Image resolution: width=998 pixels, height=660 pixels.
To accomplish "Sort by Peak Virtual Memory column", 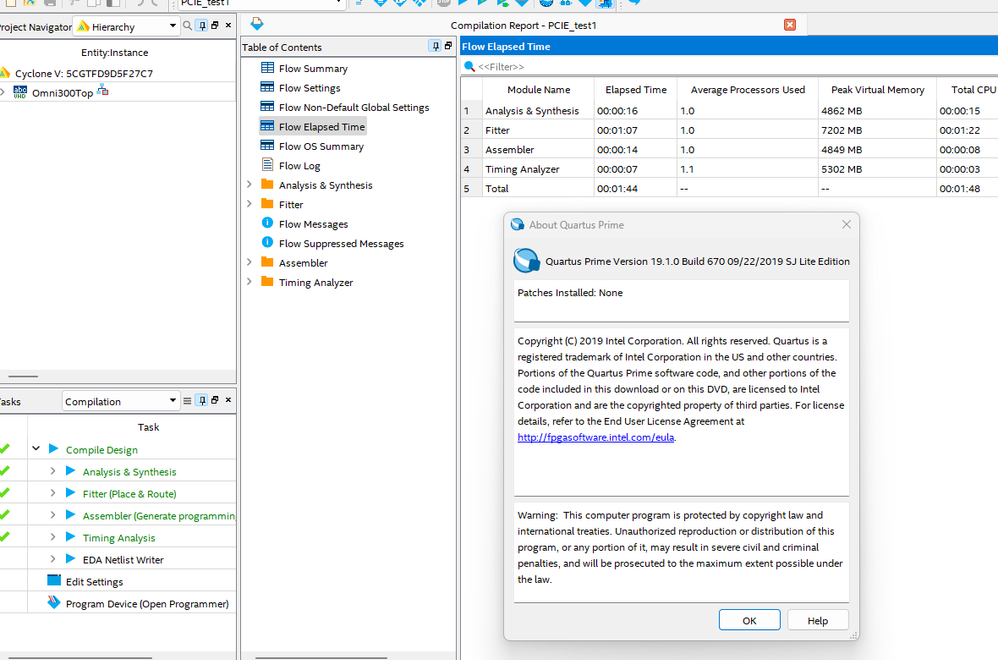I will click(x=878, y=90).
